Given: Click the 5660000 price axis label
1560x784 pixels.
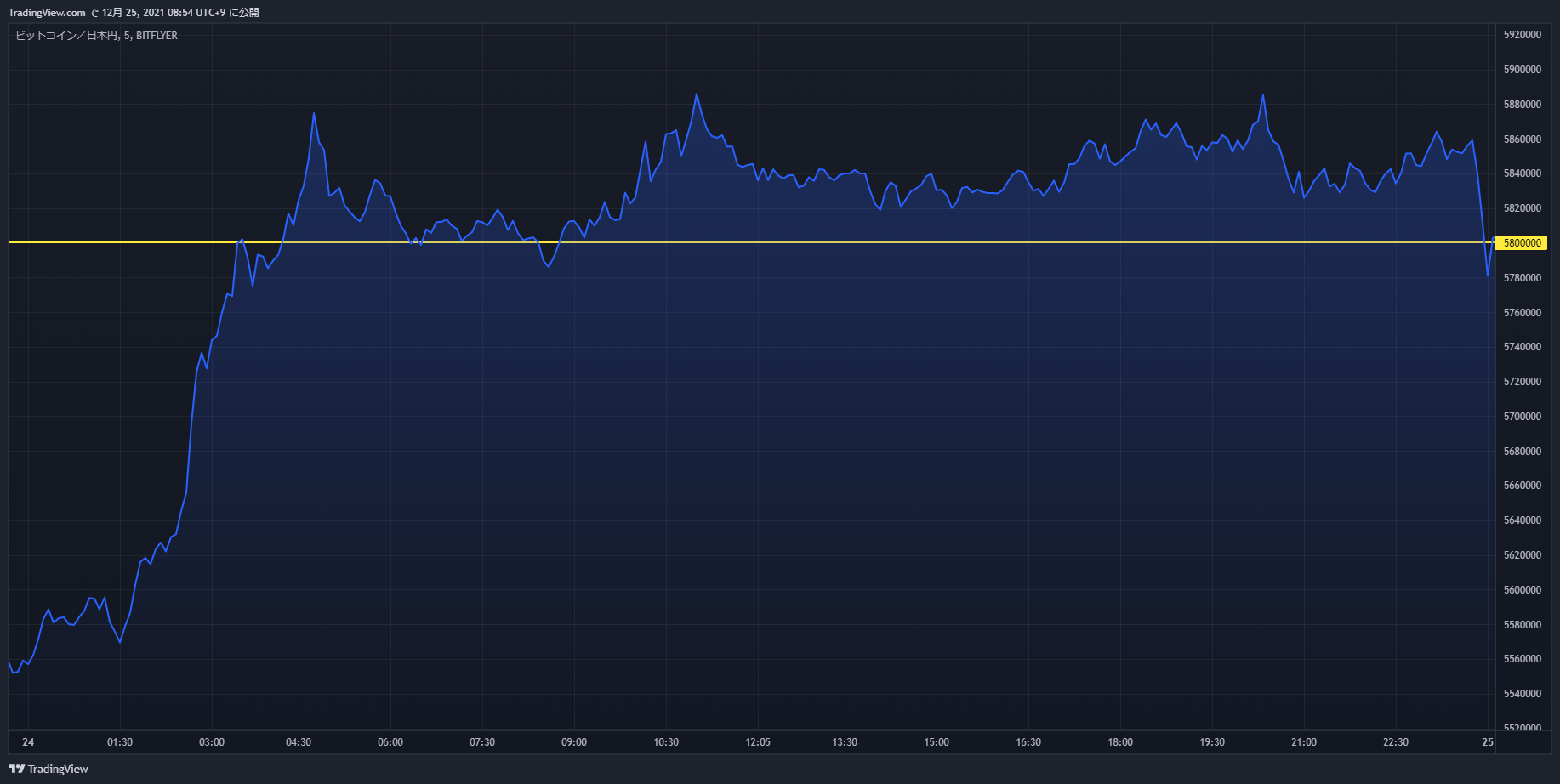Looking at the screenshot, I should [x=1522, y=486].
